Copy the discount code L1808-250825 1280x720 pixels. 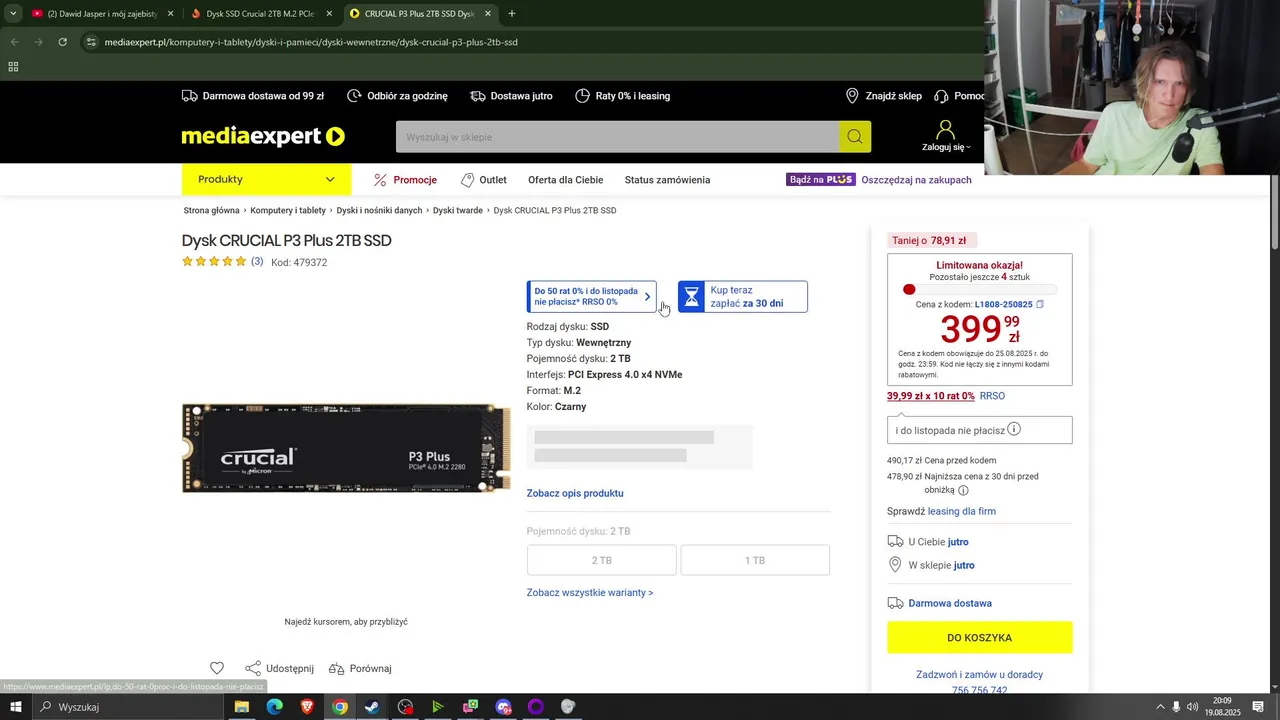1040,304
